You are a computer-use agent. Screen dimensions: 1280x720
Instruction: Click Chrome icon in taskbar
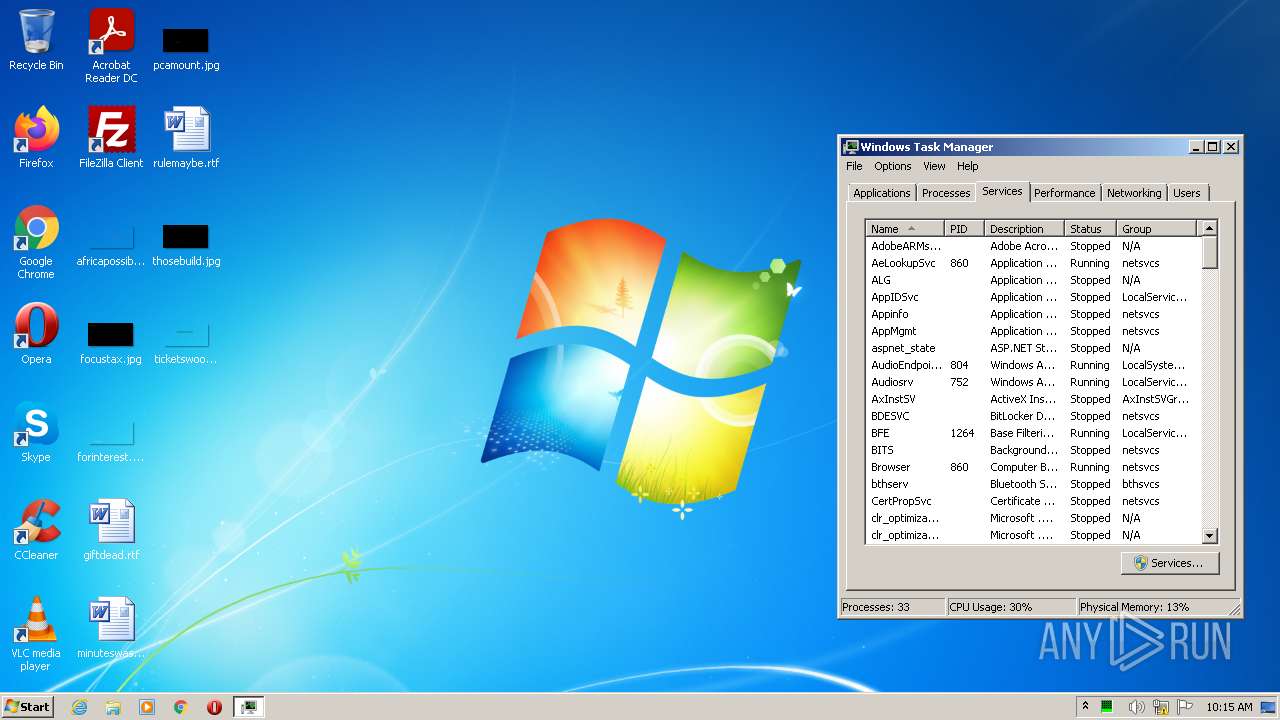pyautogui.click(x=181, y=707)
